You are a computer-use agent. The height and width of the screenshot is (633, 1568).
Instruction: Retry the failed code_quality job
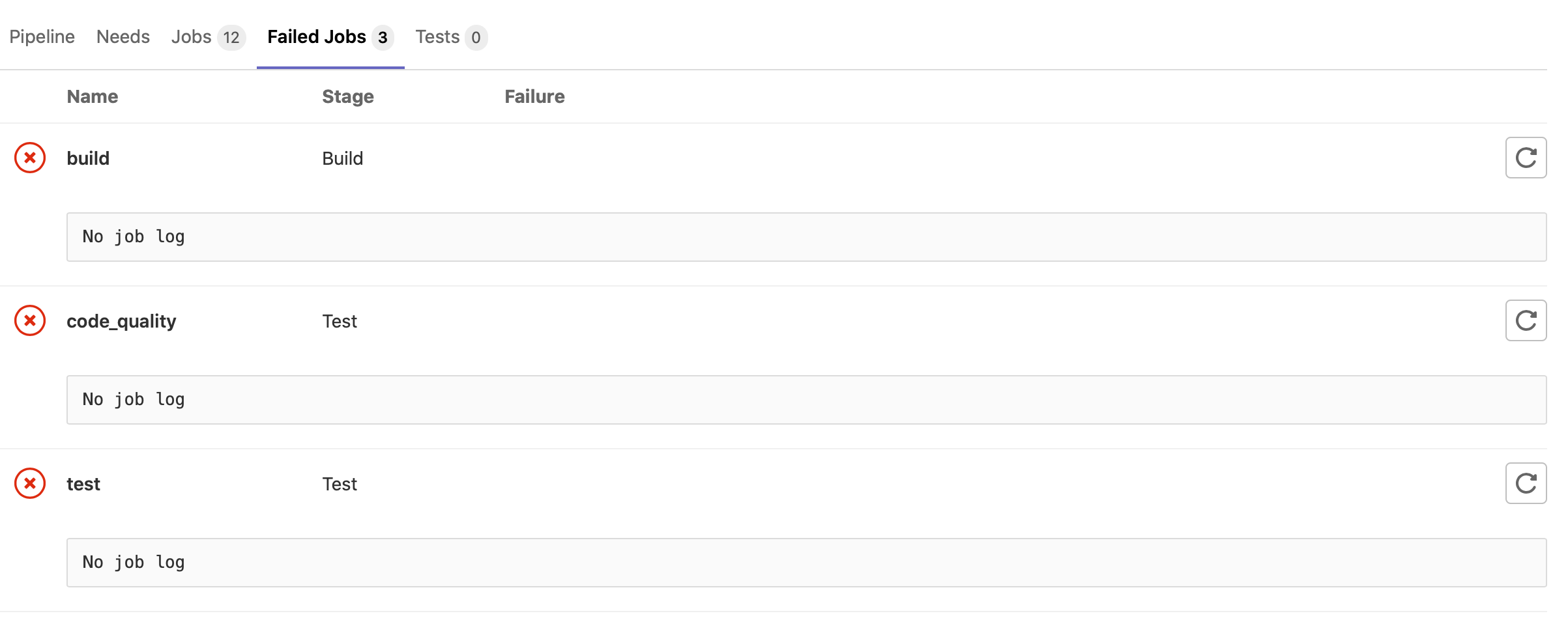(x=1525, y=320)
